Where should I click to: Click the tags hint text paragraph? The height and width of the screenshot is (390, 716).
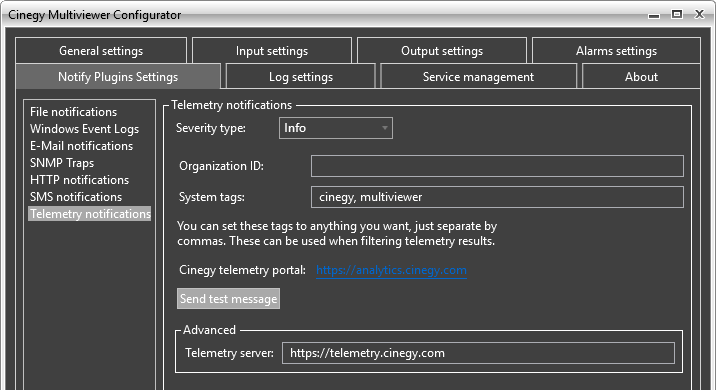(337, 233)
